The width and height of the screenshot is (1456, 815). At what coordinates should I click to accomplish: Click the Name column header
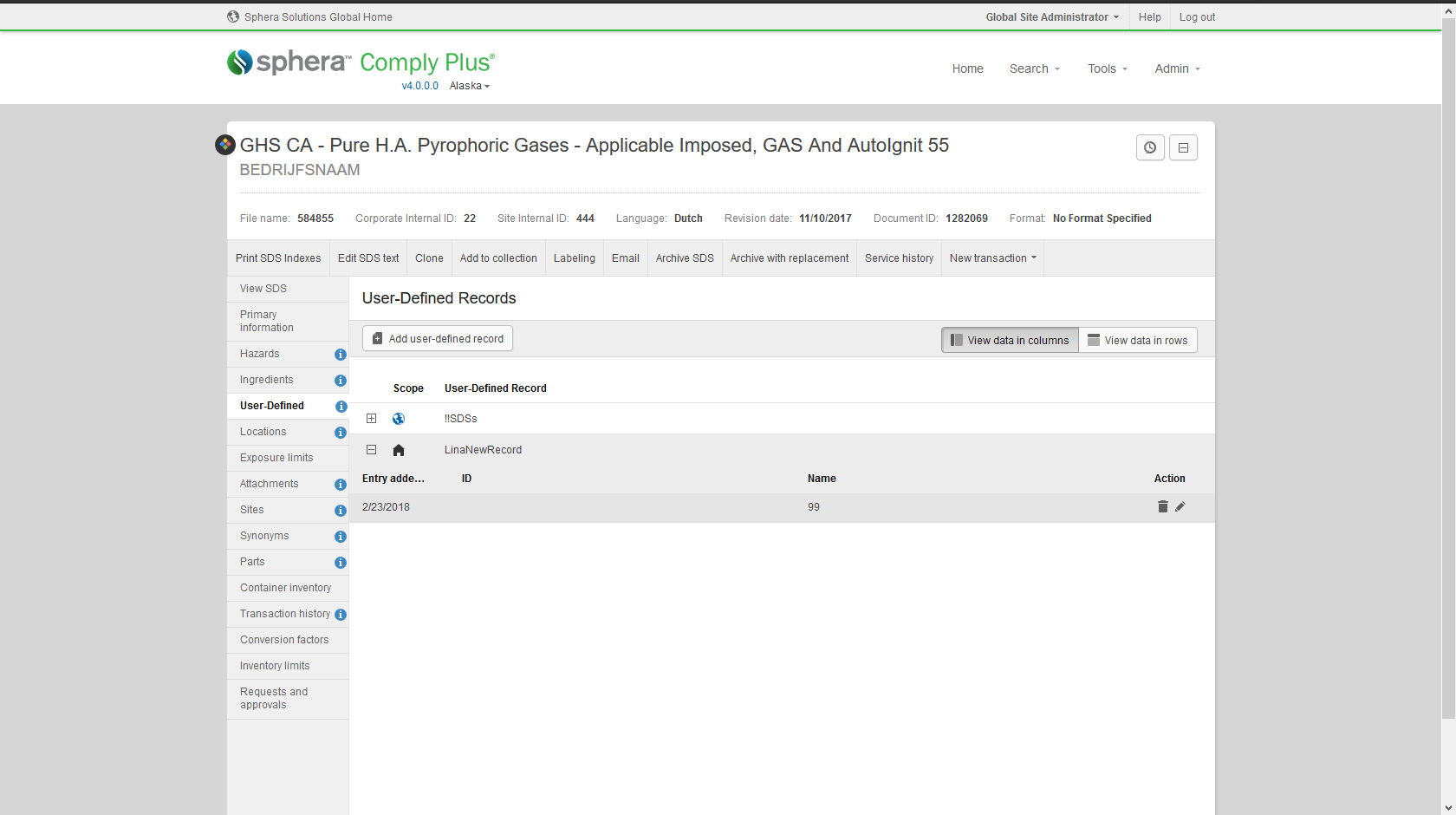click(x=822, y=479)
